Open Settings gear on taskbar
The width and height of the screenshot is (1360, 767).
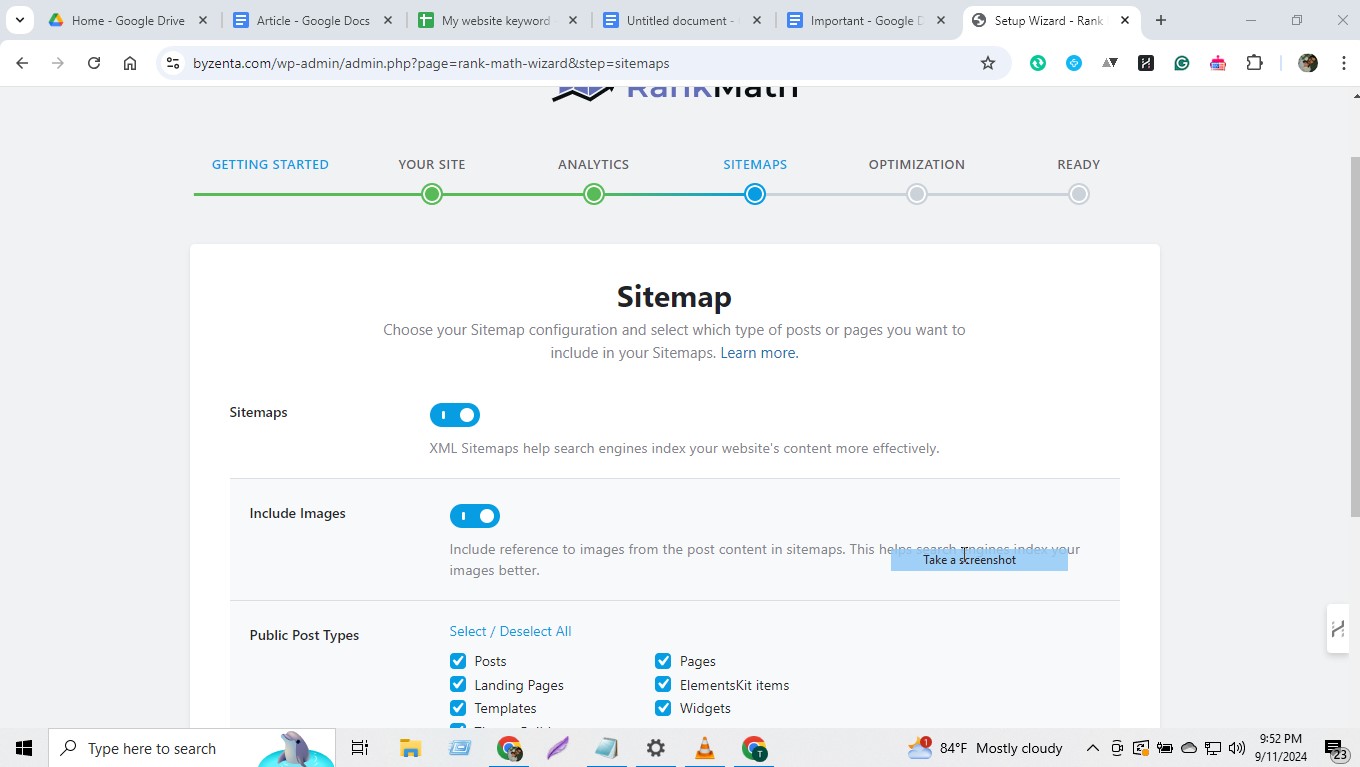coord(656,748)
